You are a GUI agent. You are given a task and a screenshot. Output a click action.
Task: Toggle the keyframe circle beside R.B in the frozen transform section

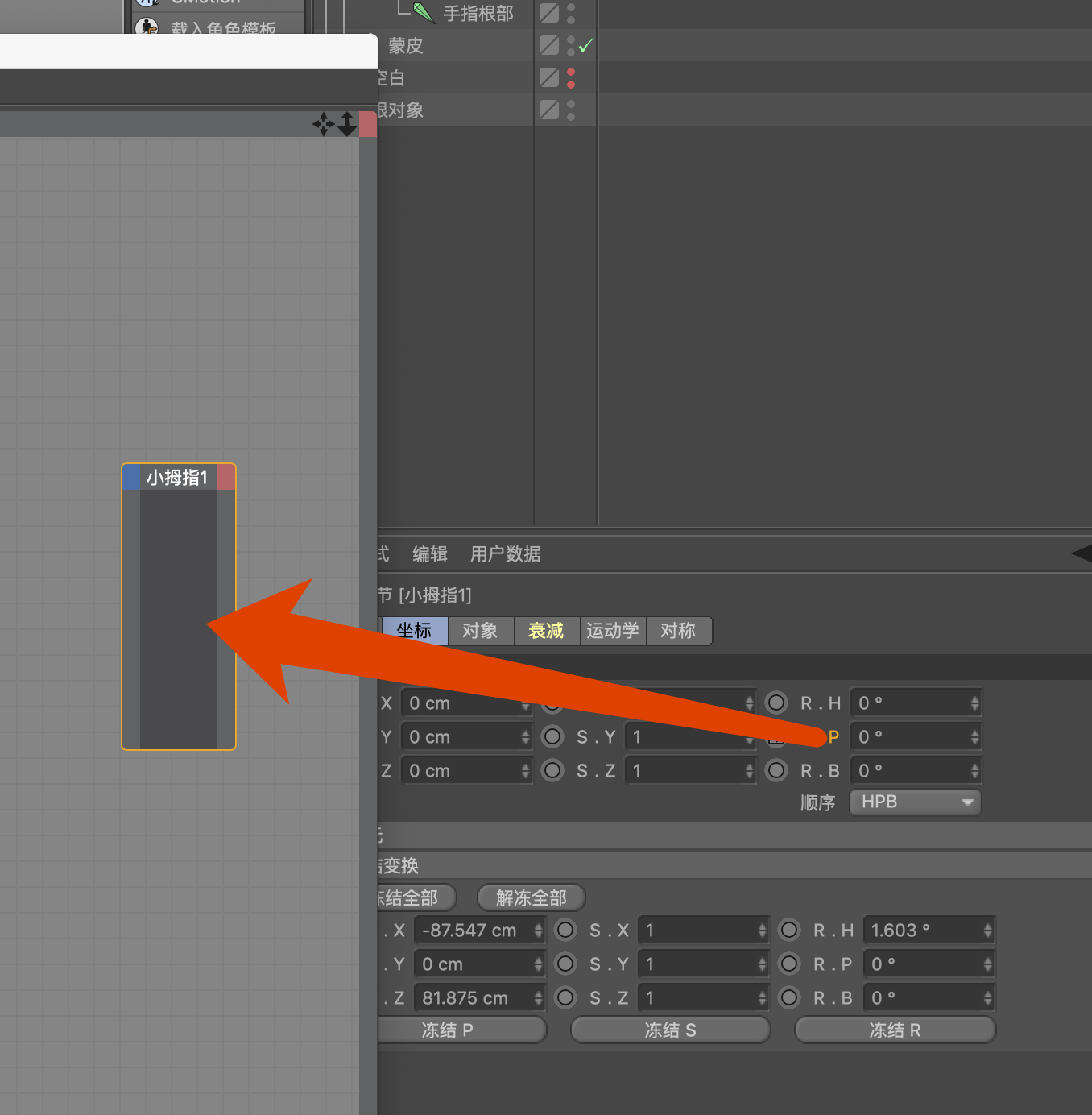[789, 998]
